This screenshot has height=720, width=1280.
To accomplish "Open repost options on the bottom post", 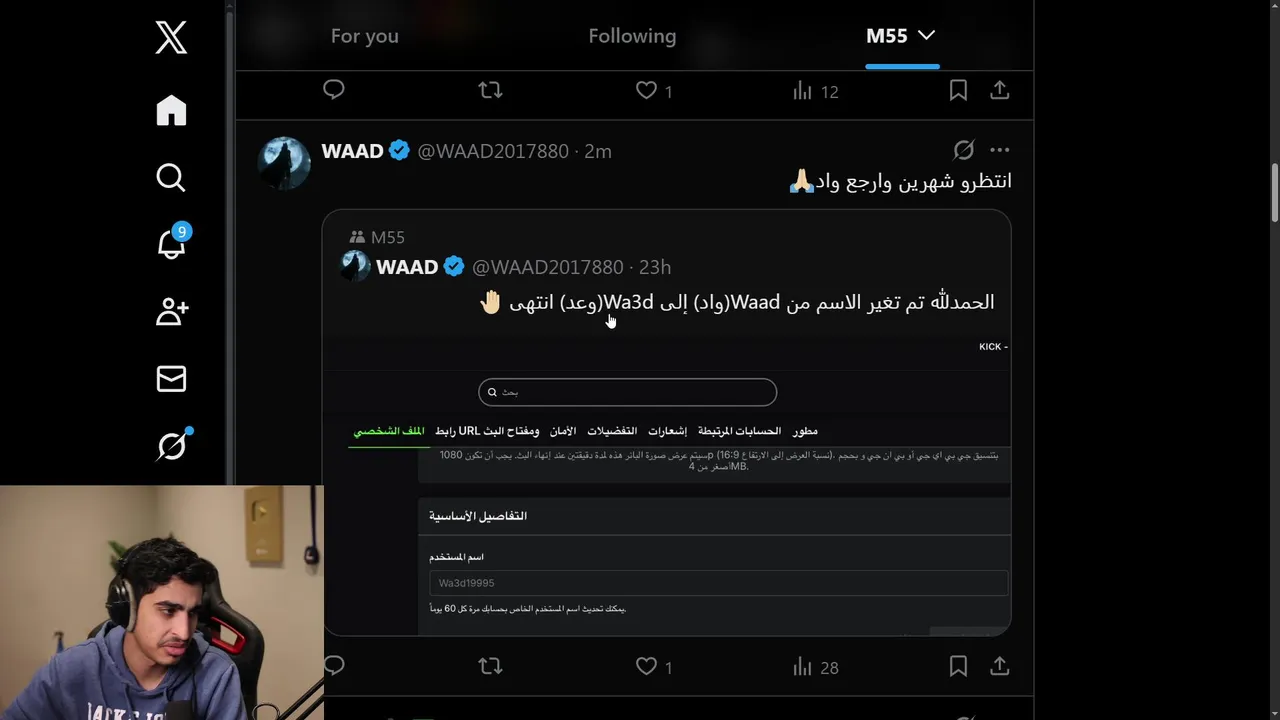I will click(x=490, y=666).
